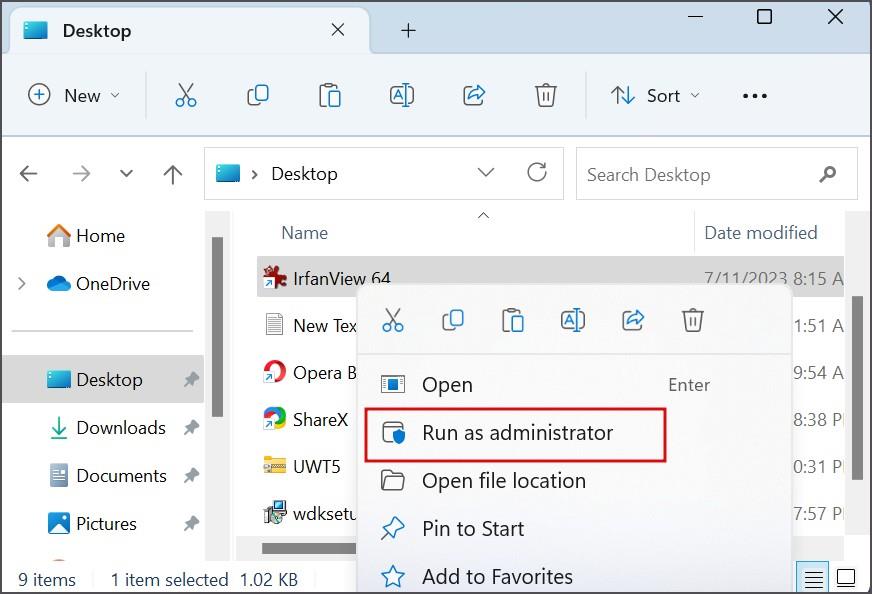Click the Cut icon in main toolbar

click(186, 96)
